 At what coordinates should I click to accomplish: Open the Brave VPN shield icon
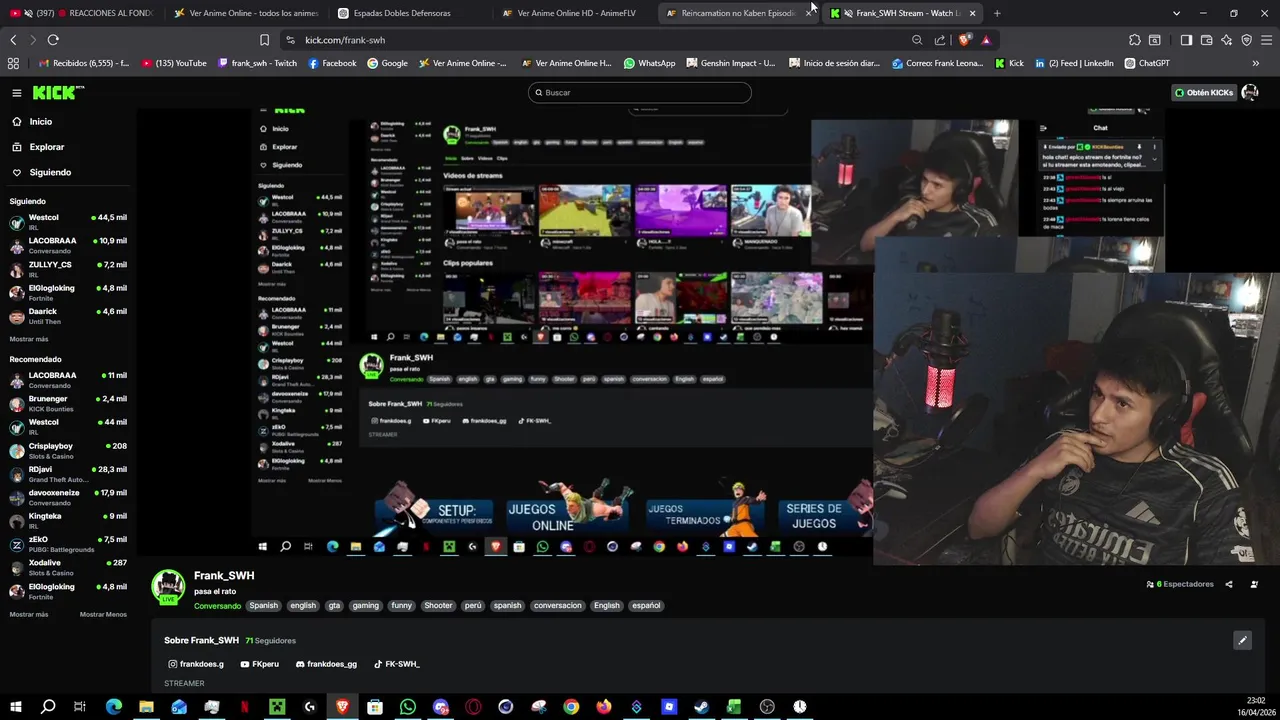click(x=1247, y=40)
